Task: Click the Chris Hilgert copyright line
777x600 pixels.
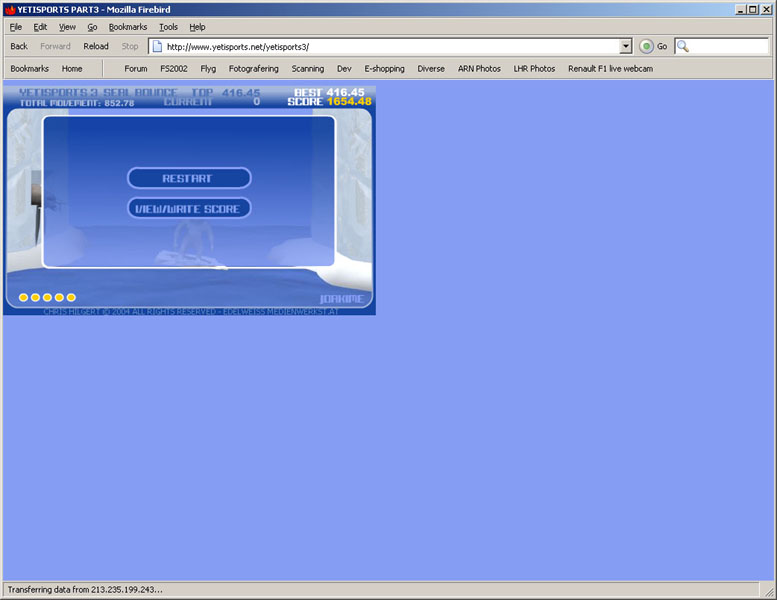Action: coord(191,312)
